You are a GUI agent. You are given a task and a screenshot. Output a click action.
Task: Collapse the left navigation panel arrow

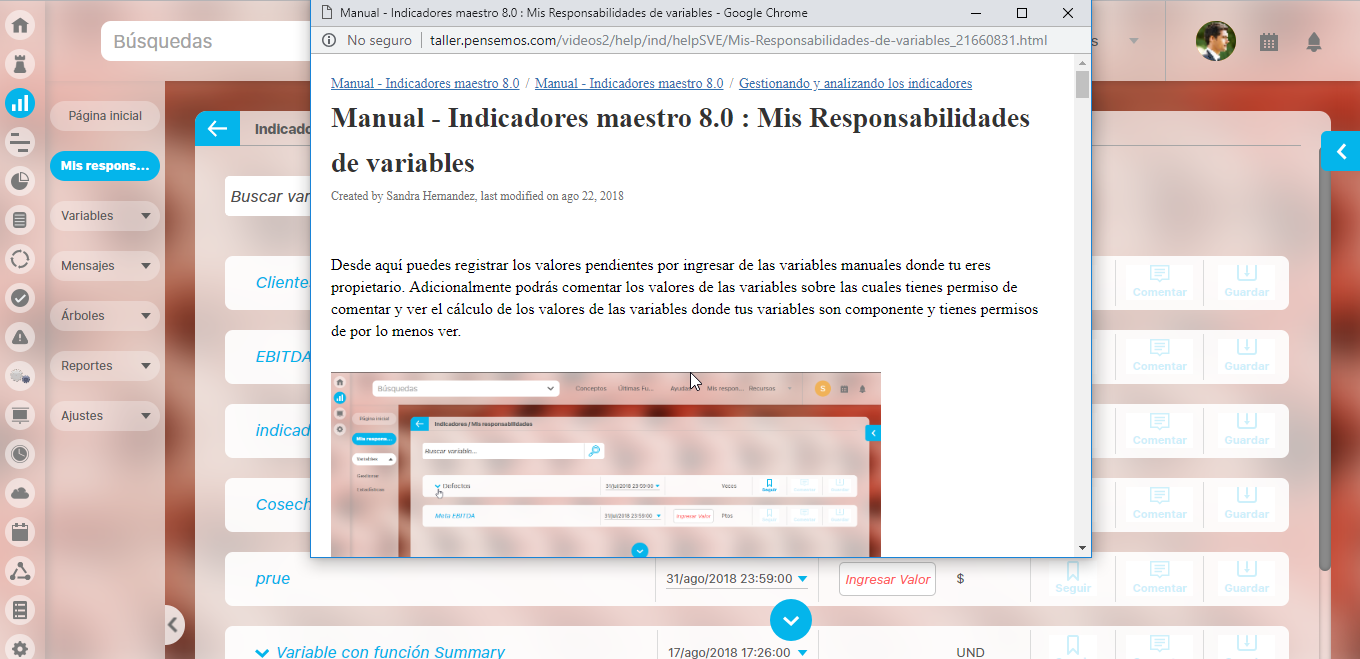173,625
